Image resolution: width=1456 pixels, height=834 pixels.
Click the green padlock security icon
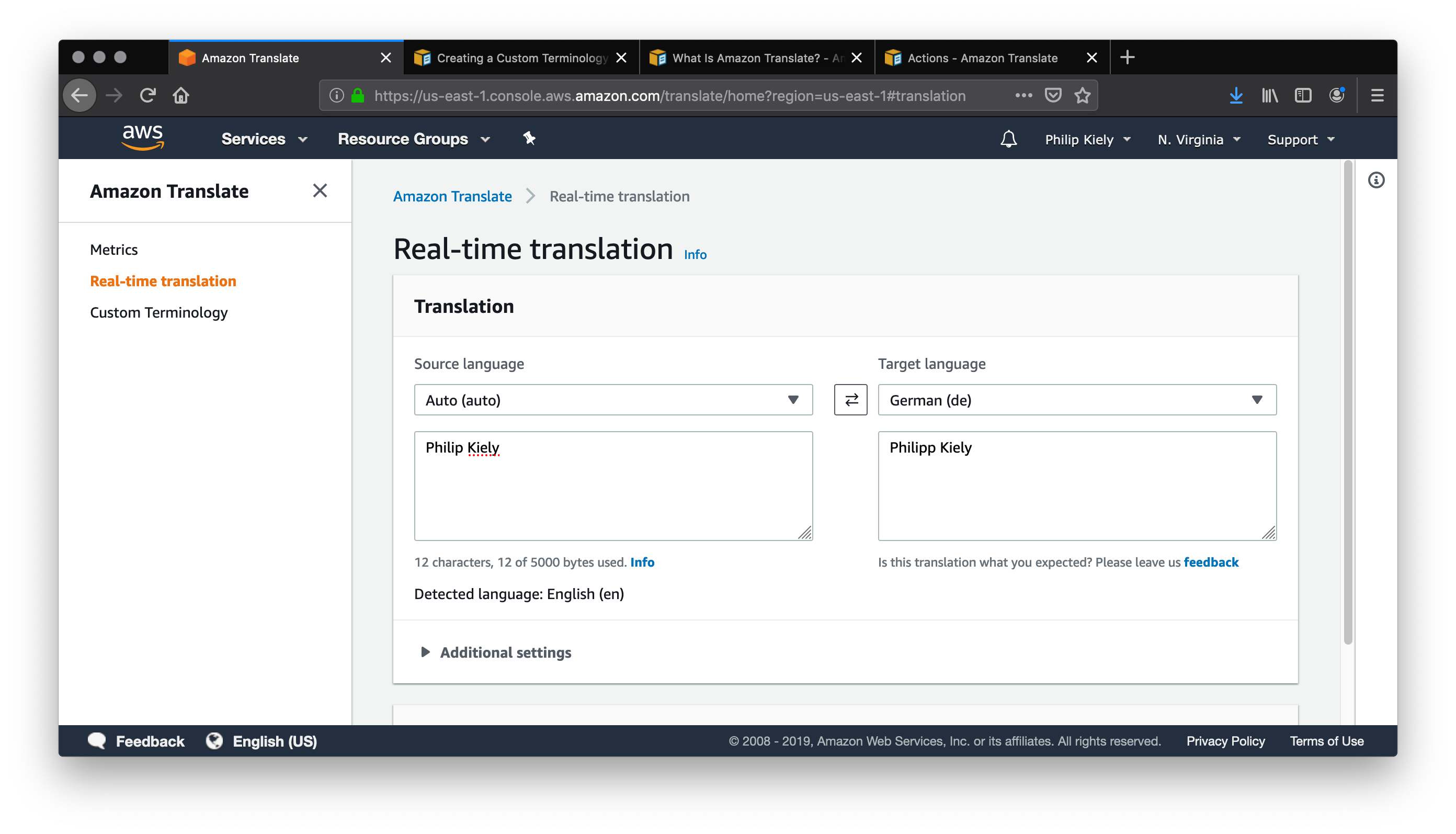click(x=358, y=96)
